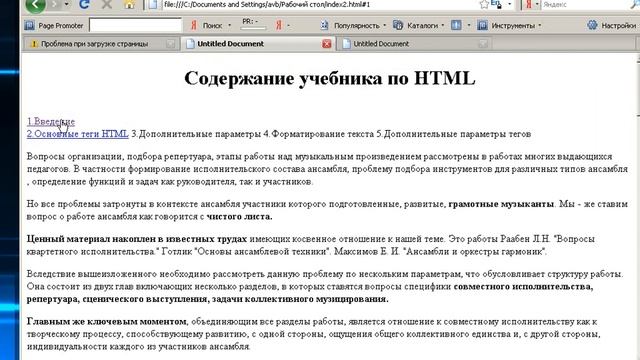Start search with the magnifier icon
This screenshot has width=640, height=360.
(635, 4)
